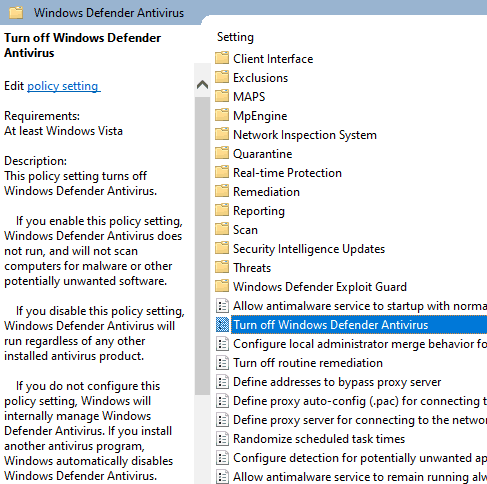Select the Quarantine folder name
487x484 pixels.
click(262, 154)
